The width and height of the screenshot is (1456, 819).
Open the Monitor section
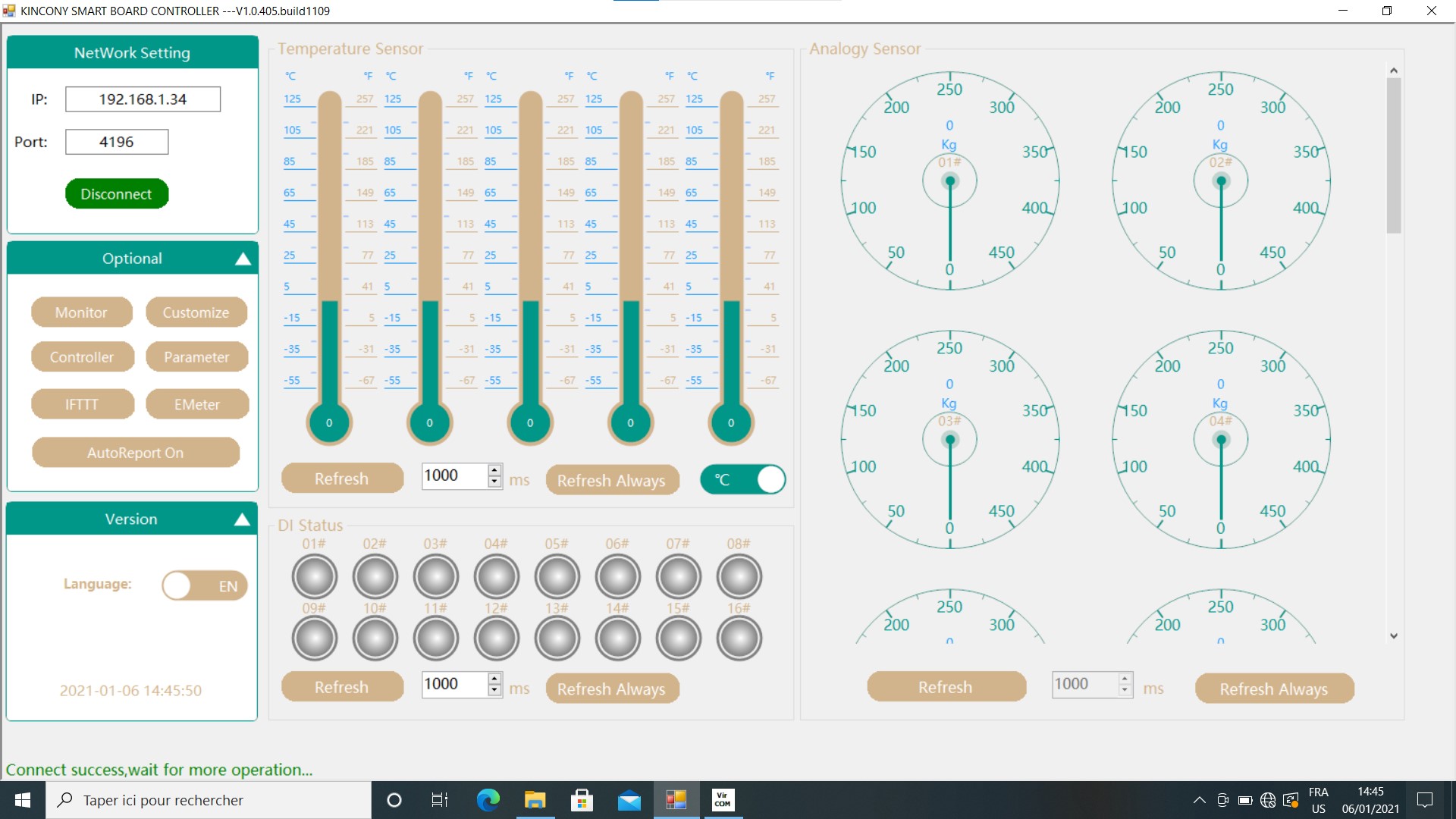[x=81, y=312]
